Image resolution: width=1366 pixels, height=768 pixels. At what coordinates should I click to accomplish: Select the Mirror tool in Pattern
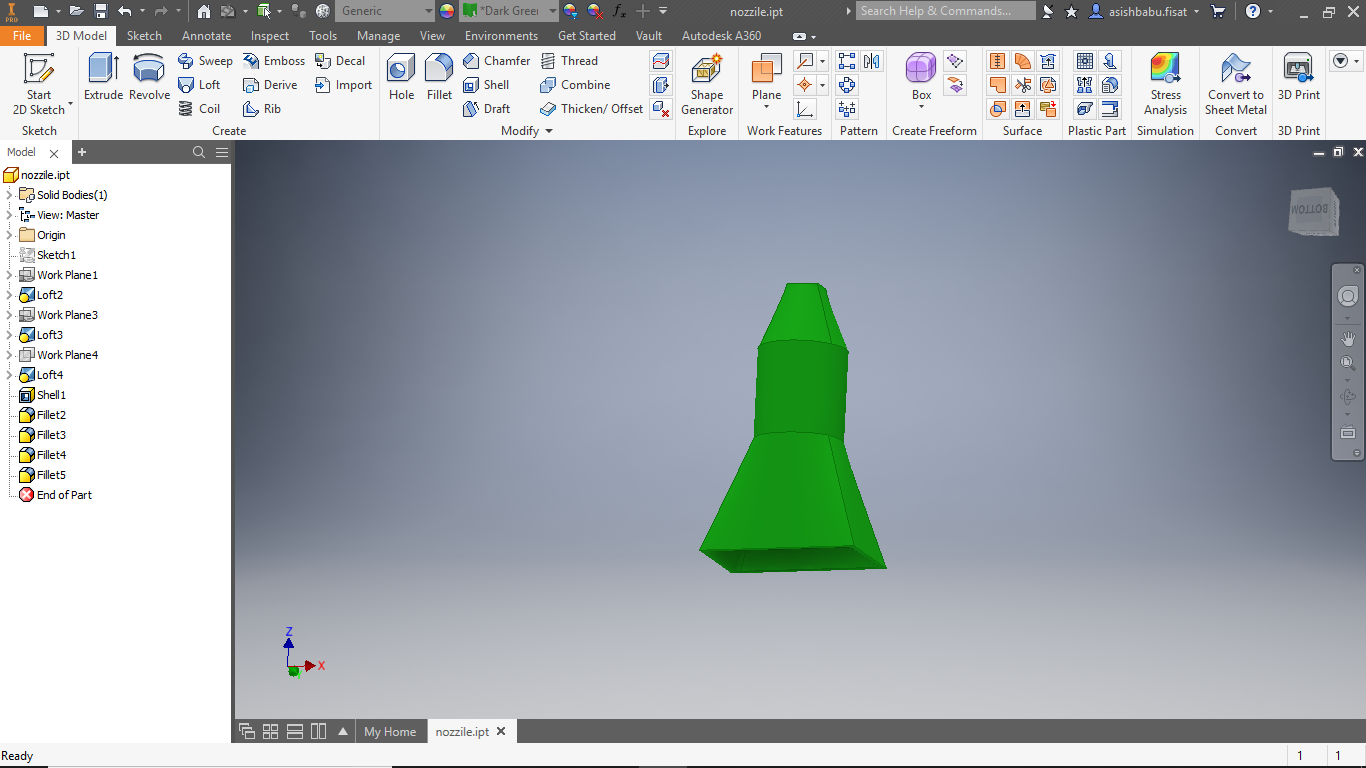point(872,61)
